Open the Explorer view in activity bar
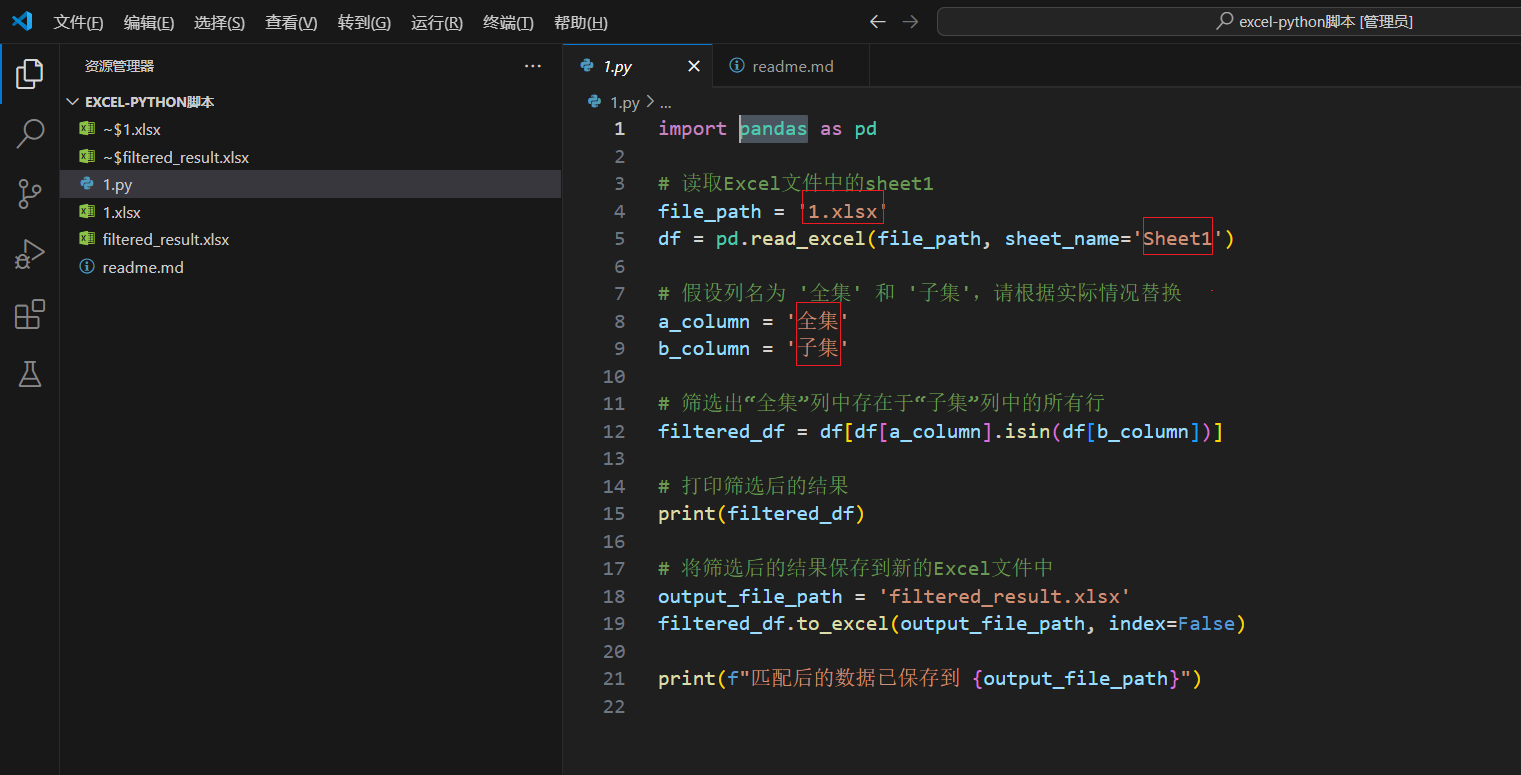Viewport: 1521px width, 775px height. point(30,73)
